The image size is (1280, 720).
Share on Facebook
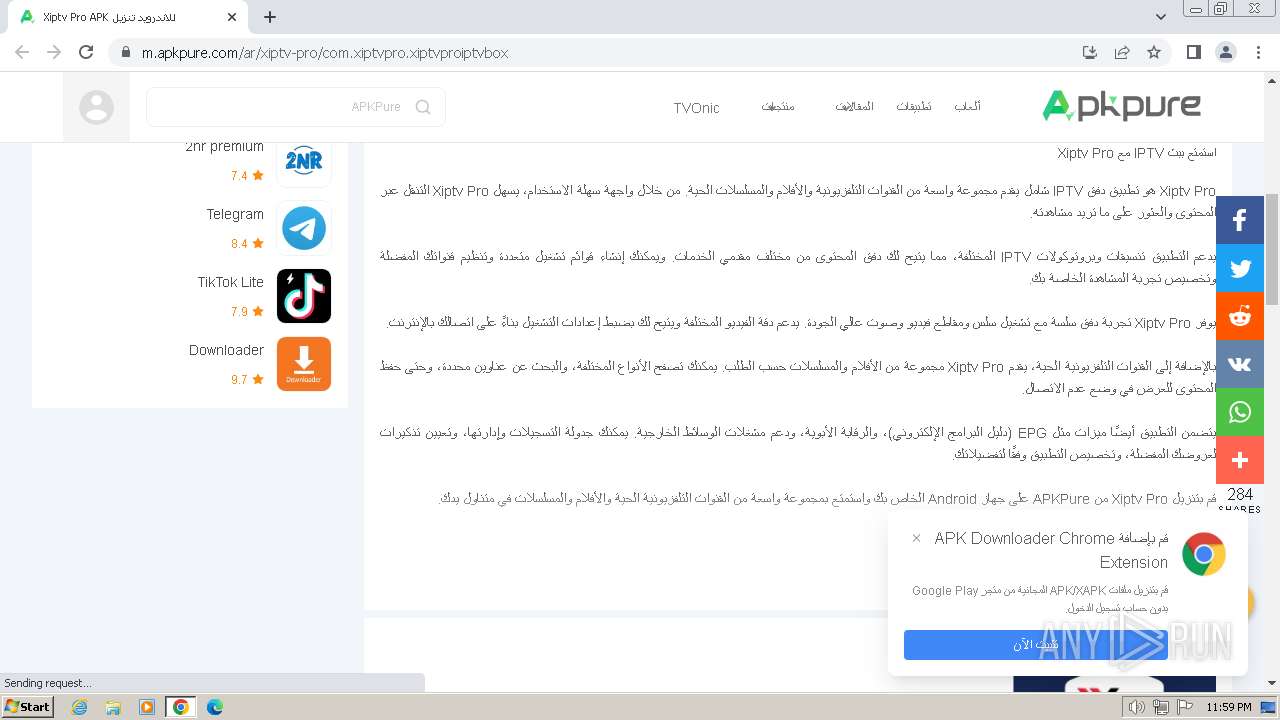point(1240,220)
